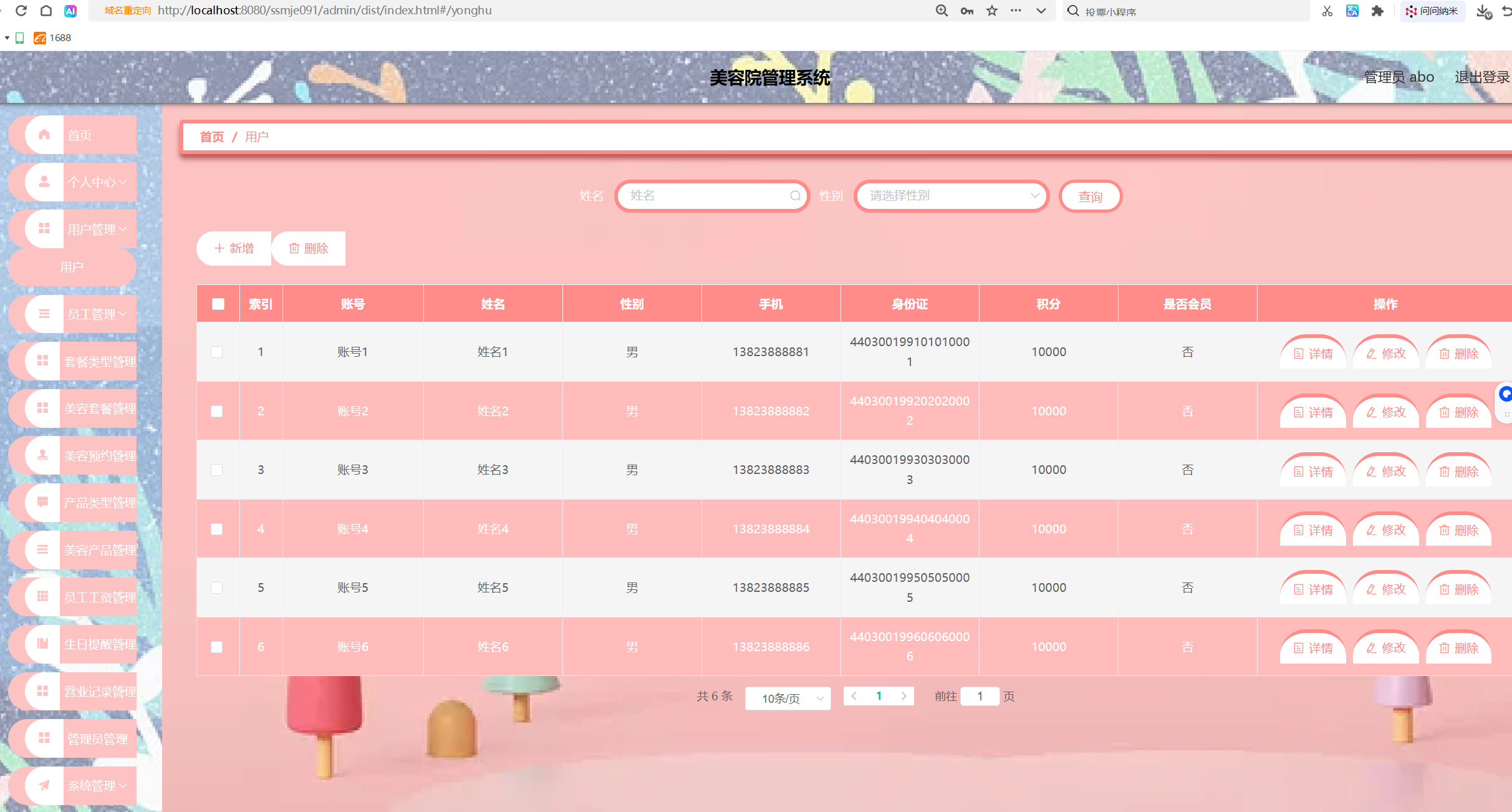1512x812 pixels.
Task: Toggle the select-all checkbox in table header
Action: coord(218,304)
